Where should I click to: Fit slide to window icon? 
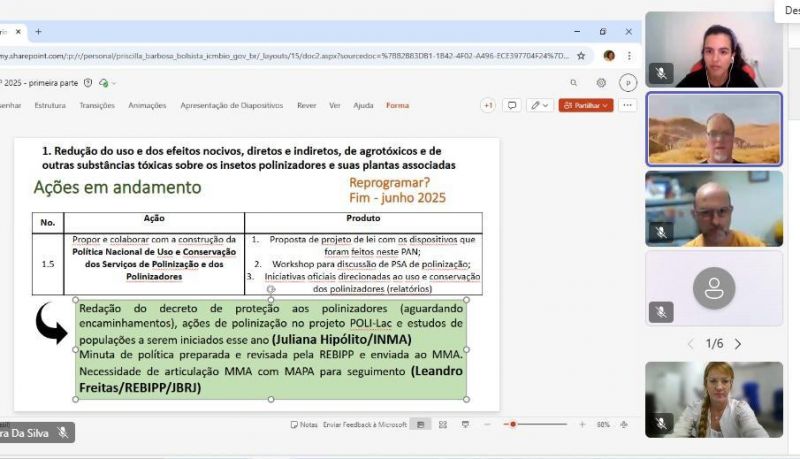pyautogui.click(x=624, y=425)
